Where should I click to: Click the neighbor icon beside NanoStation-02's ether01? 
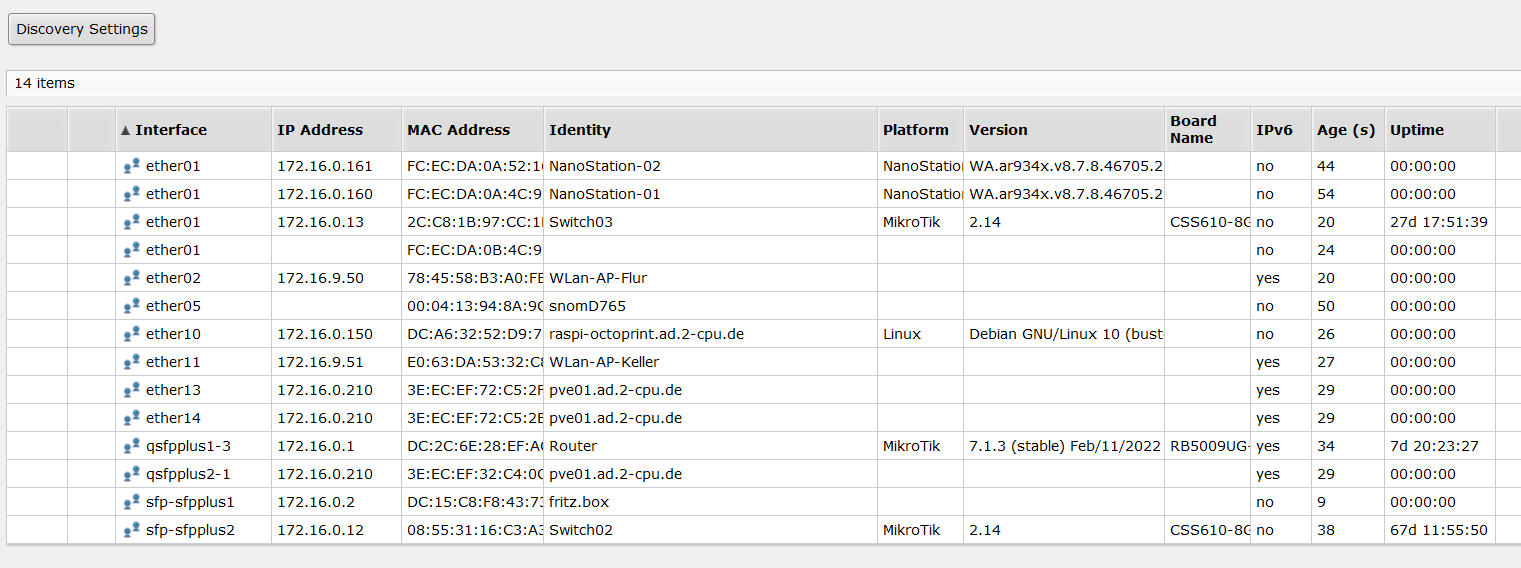[x=131, y=166]
